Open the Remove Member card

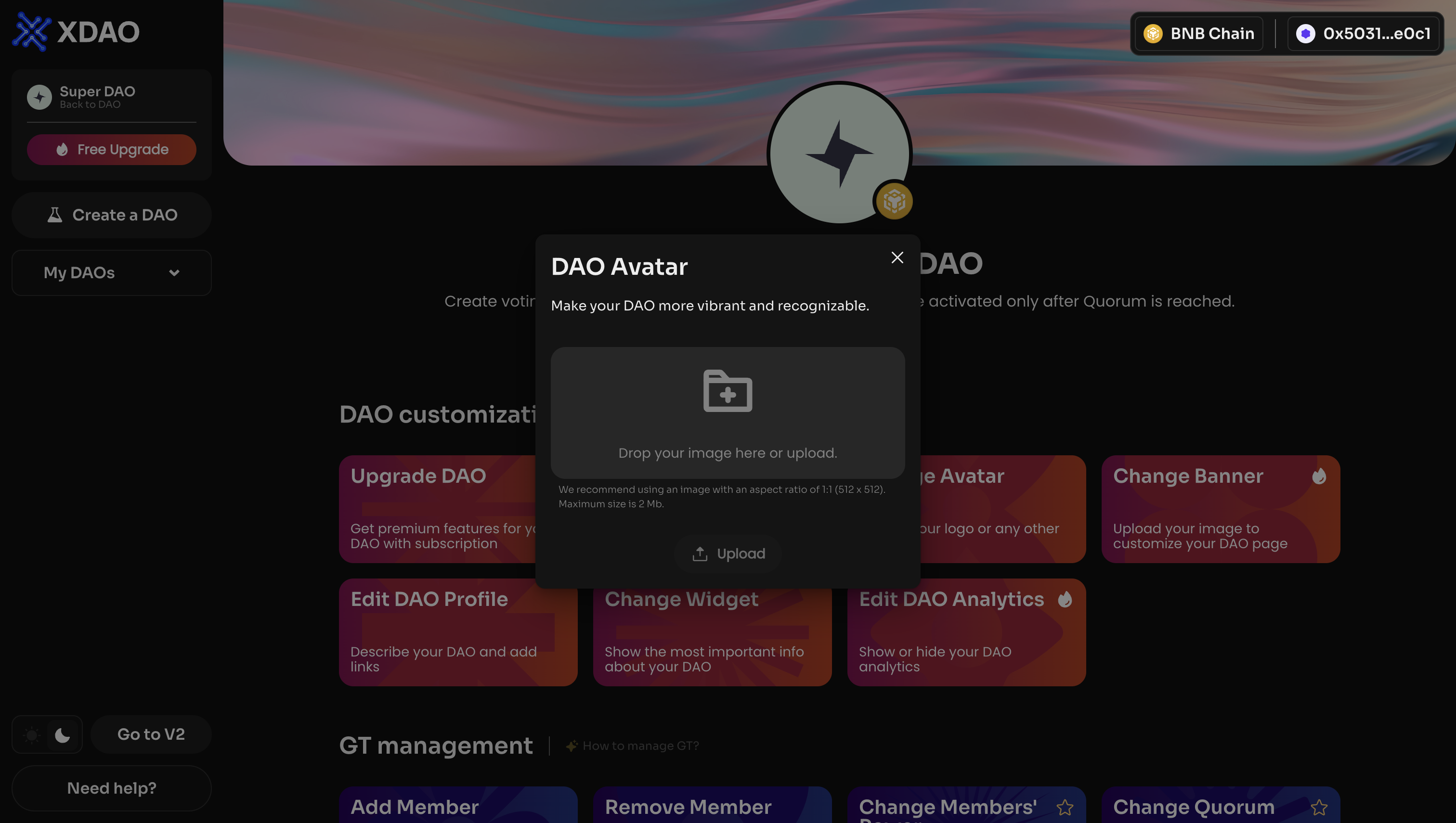tap(713, 805)
